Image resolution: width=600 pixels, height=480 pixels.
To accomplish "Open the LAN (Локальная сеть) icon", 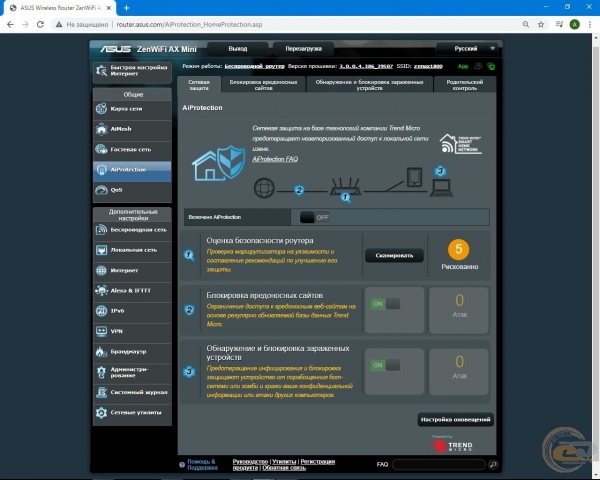I will [101, 250].
